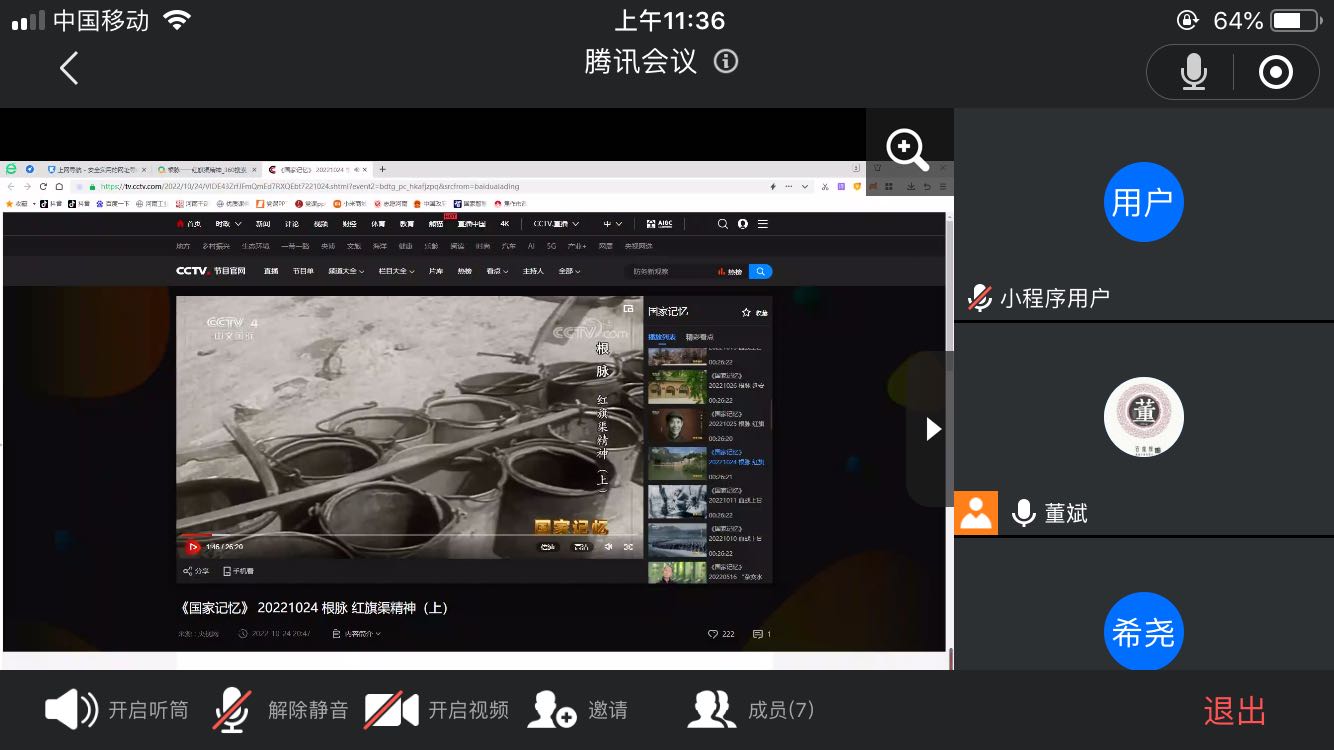The width and height of the screenshot is (1334, 750).
Task: Click the volume speaker icon in player
Action: pyautogui.click(x=608, y=547)
